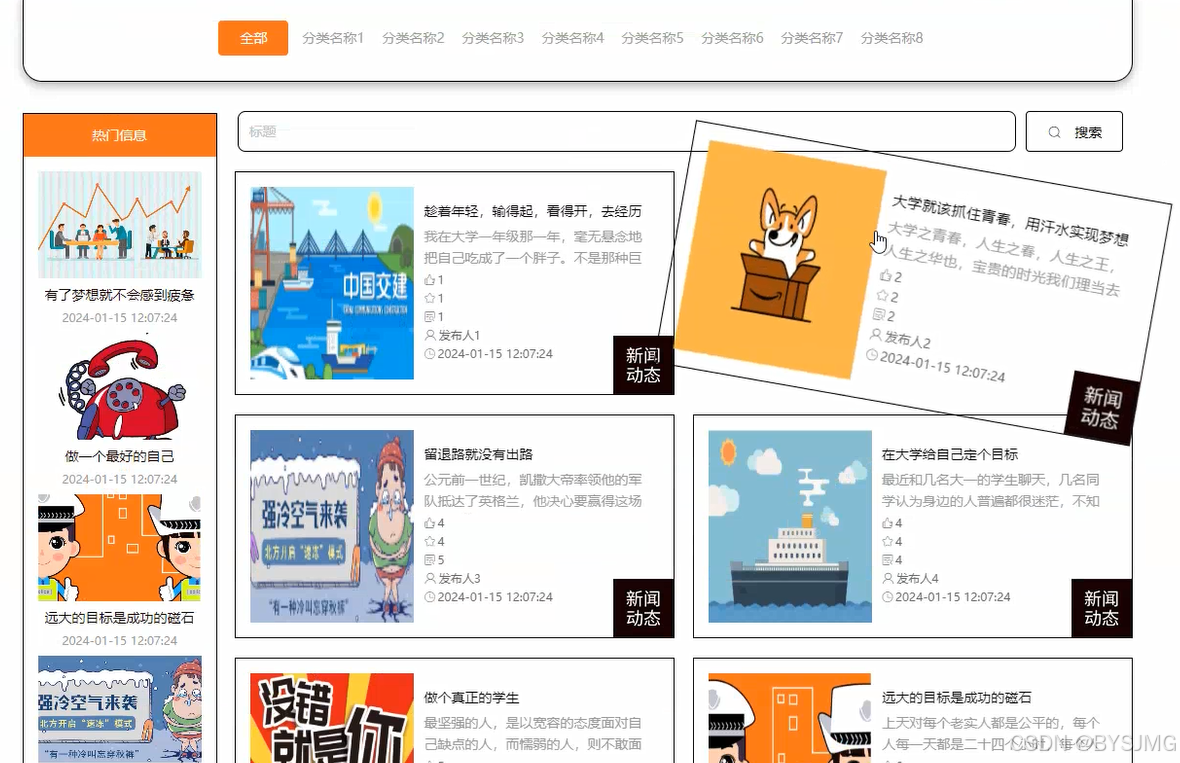Screen dimensions: 1180x763
Task: Click the 热门信息 sidebar header
Action: click(120, 135)
